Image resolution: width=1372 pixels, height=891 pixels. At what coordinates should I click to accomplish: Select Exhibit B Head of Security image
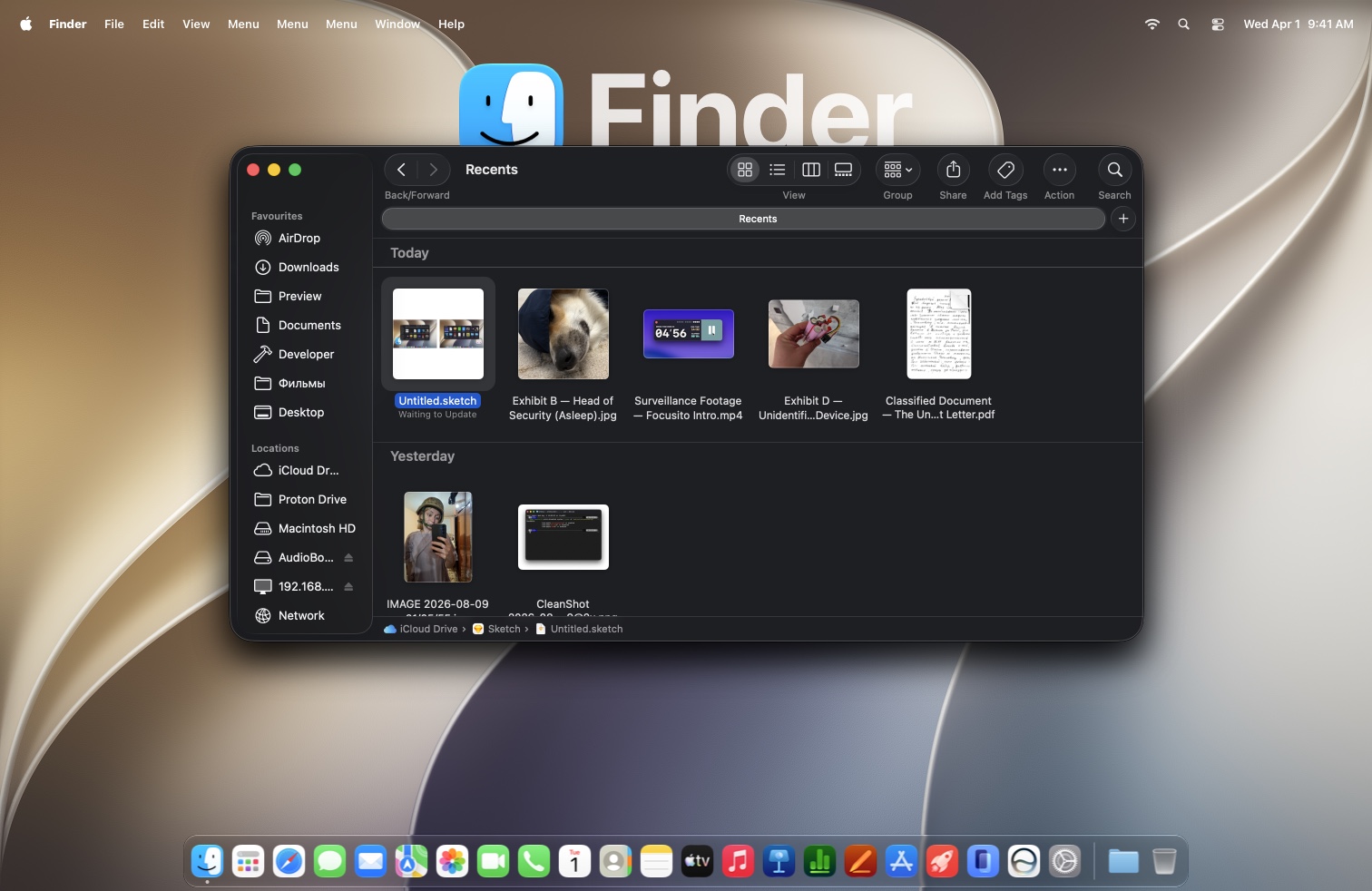pyautogui.click(x=563, y=334)
